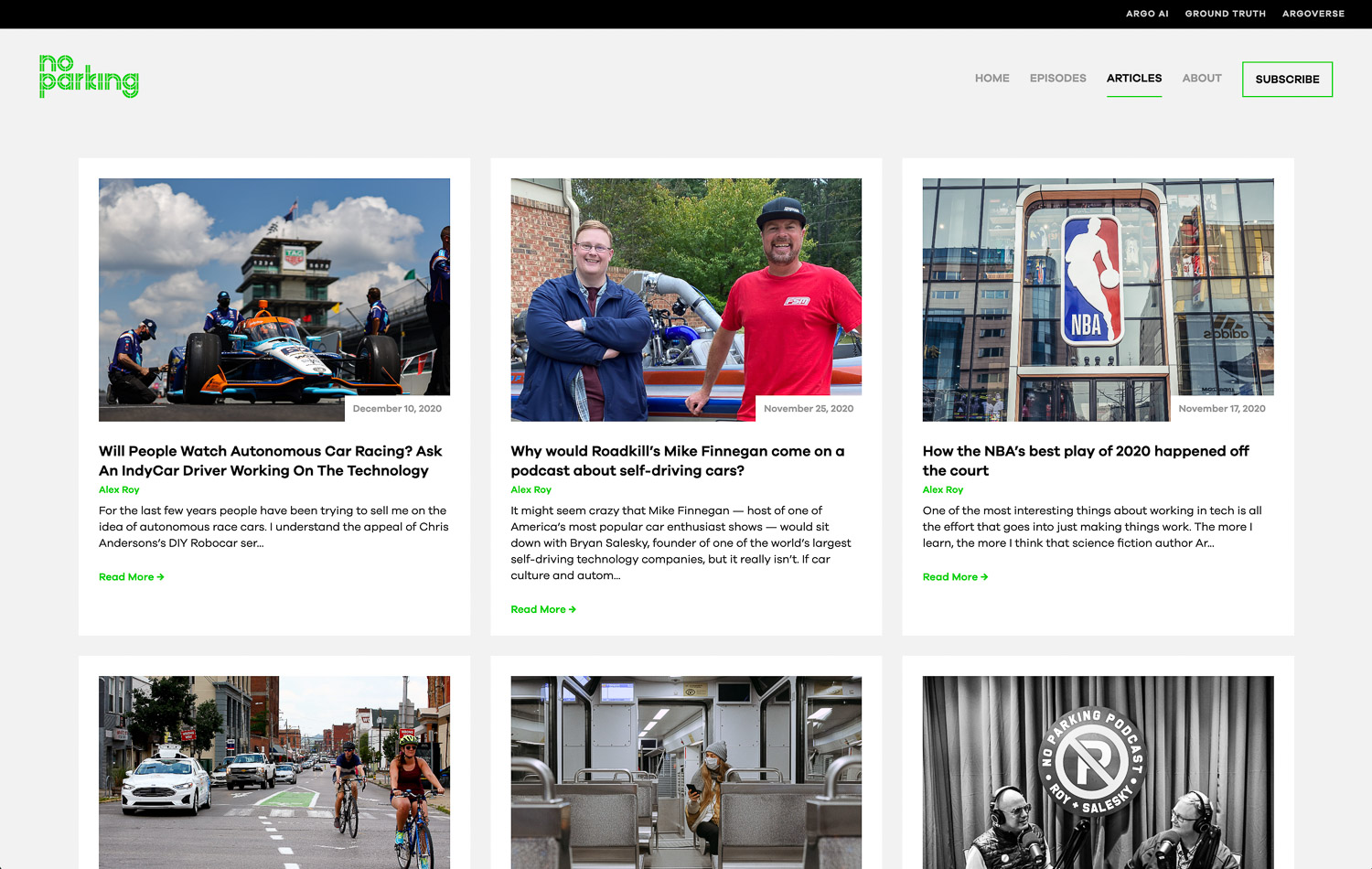This screenshot has width=1372, height=869.
Task: Open the autonomous car racing article title
Action: click(x=271, y=461)
